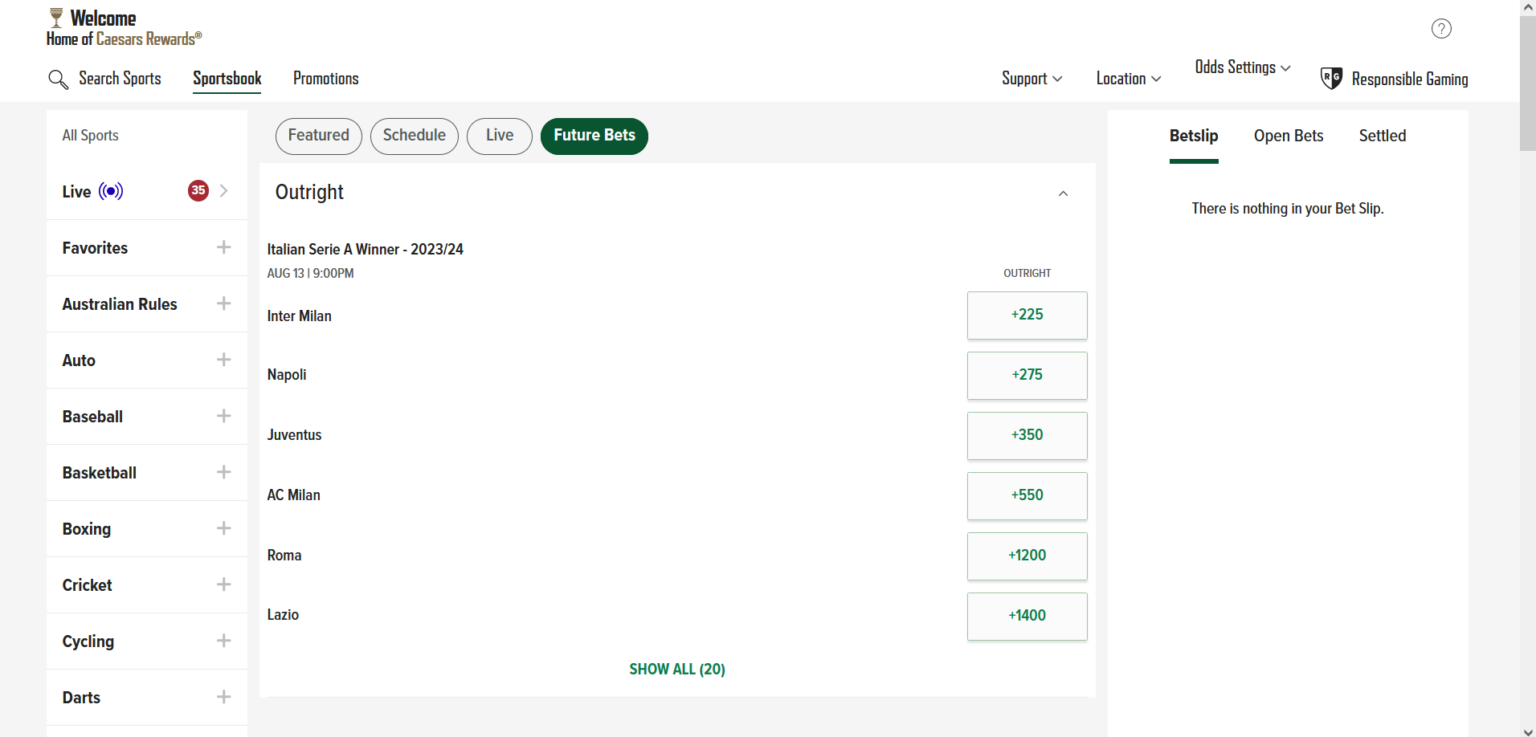Bet on Napoli at +275
This screenshot has width=1536, height=737.
click(x=1027, y=375)
